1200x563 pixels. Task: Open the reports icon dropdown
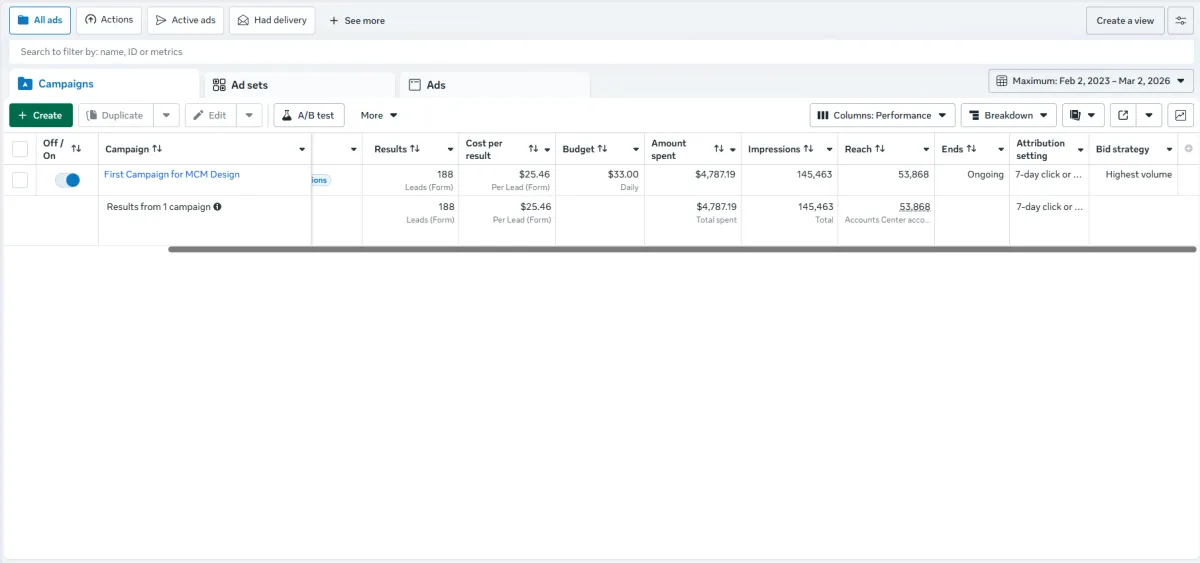click(x=1083, y=115)
